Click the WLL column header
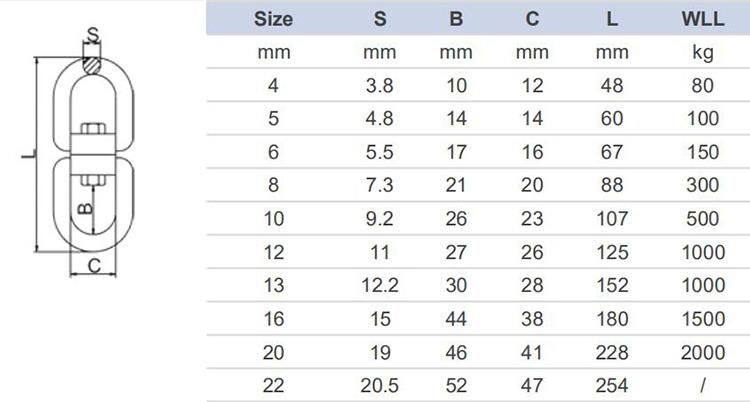This screenshot has height=402, width=750. 703,19
